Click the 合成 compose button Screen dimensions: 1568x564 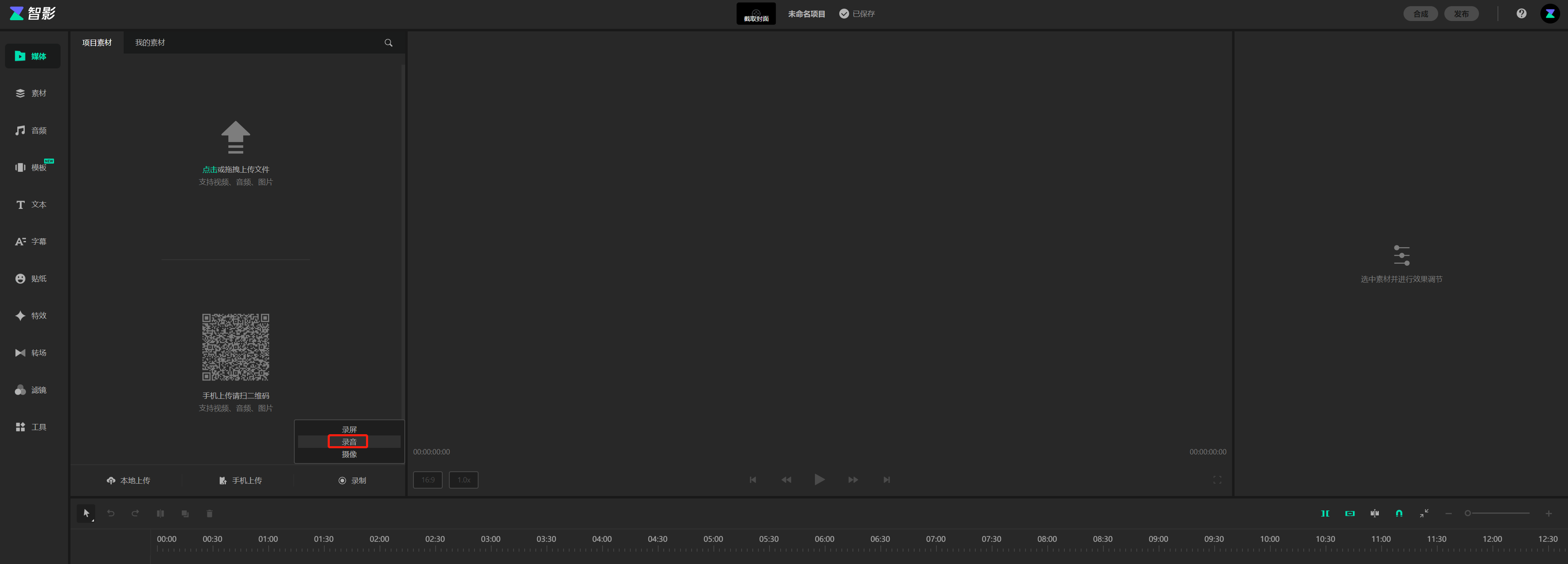[1420, 13]
